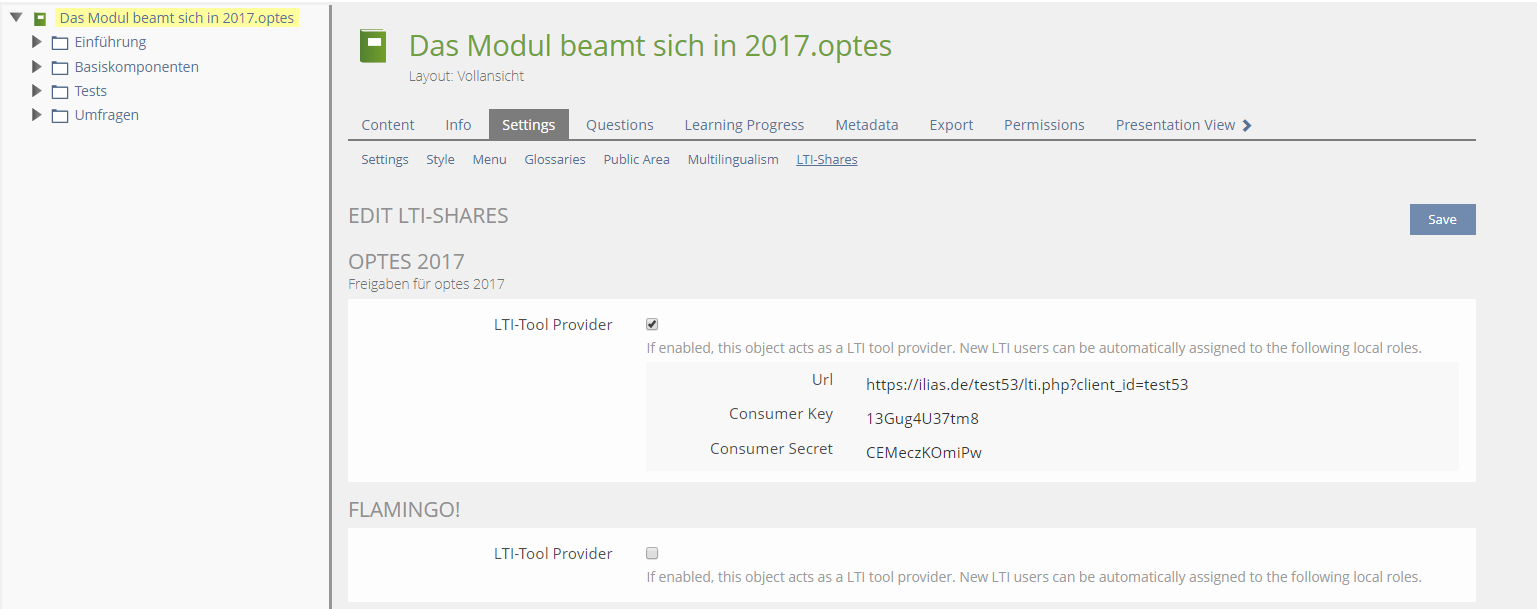The height and width of the screenshot is (609, 1537).
Task: Enable LTI-Tool Provider for FLAMINGO!
Action: 652,553
